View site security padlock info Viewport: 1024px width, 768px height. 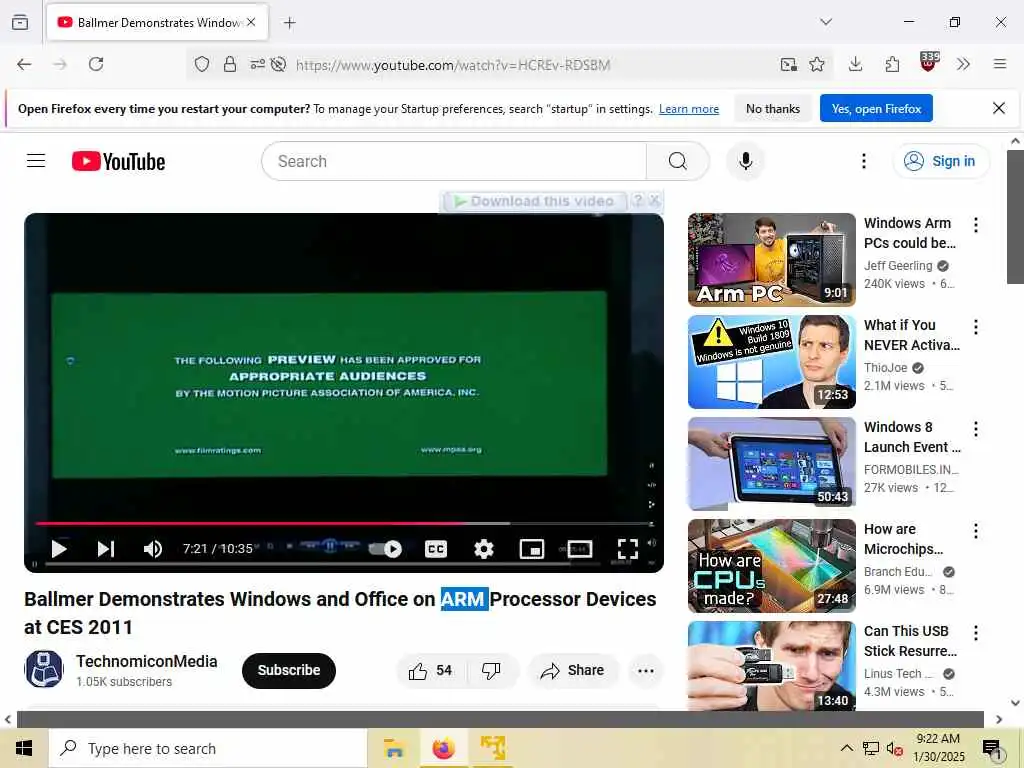click(229, 64)
